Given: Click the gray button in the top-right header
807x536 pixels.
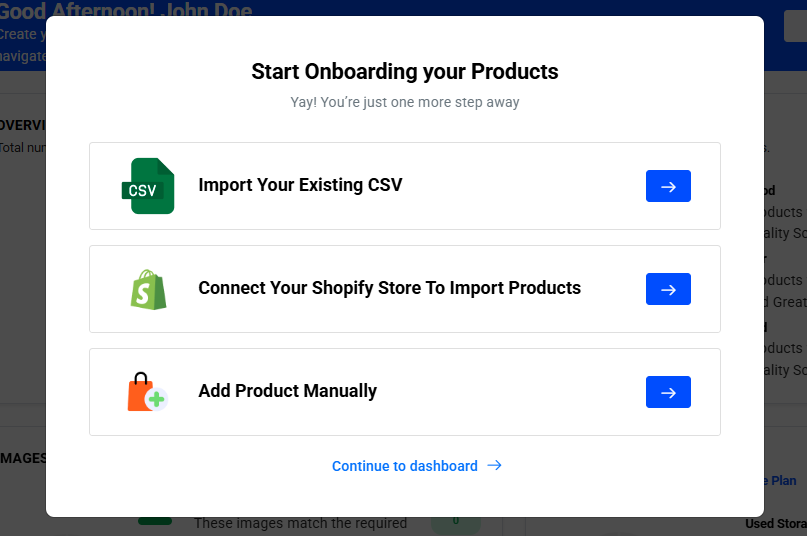Looking at the screenshot, I should click(794, 26).
